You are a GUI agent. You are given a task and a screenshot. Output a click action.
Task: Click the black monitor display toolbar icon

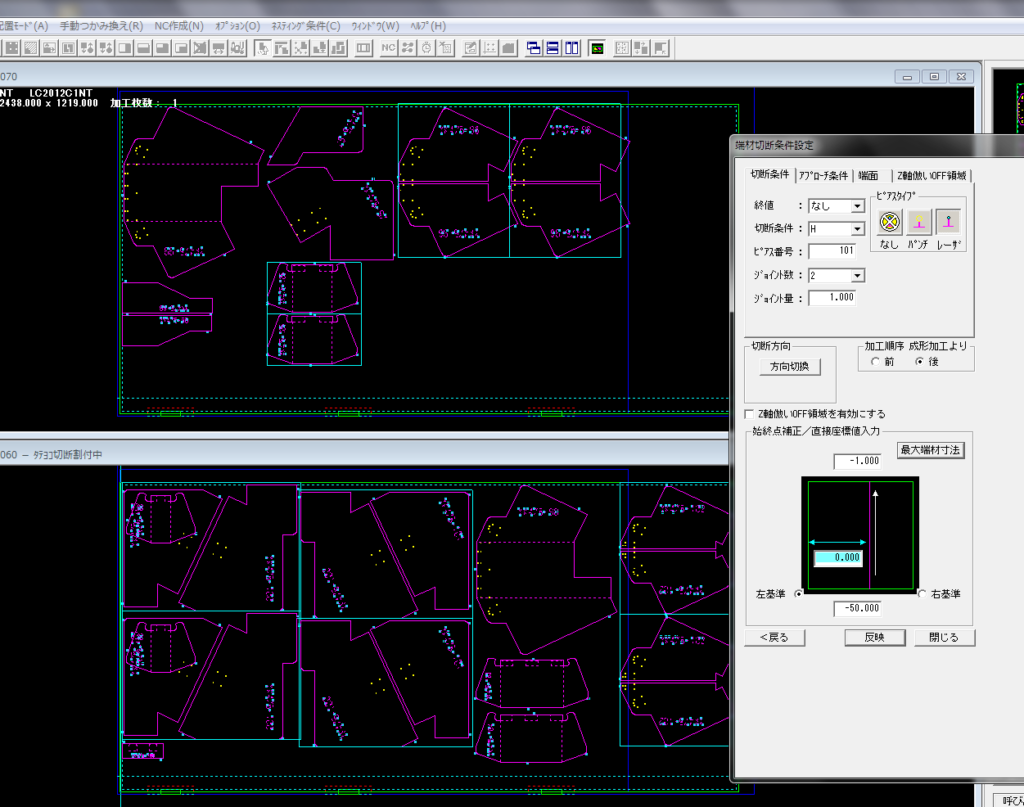[x=597, y=48]
